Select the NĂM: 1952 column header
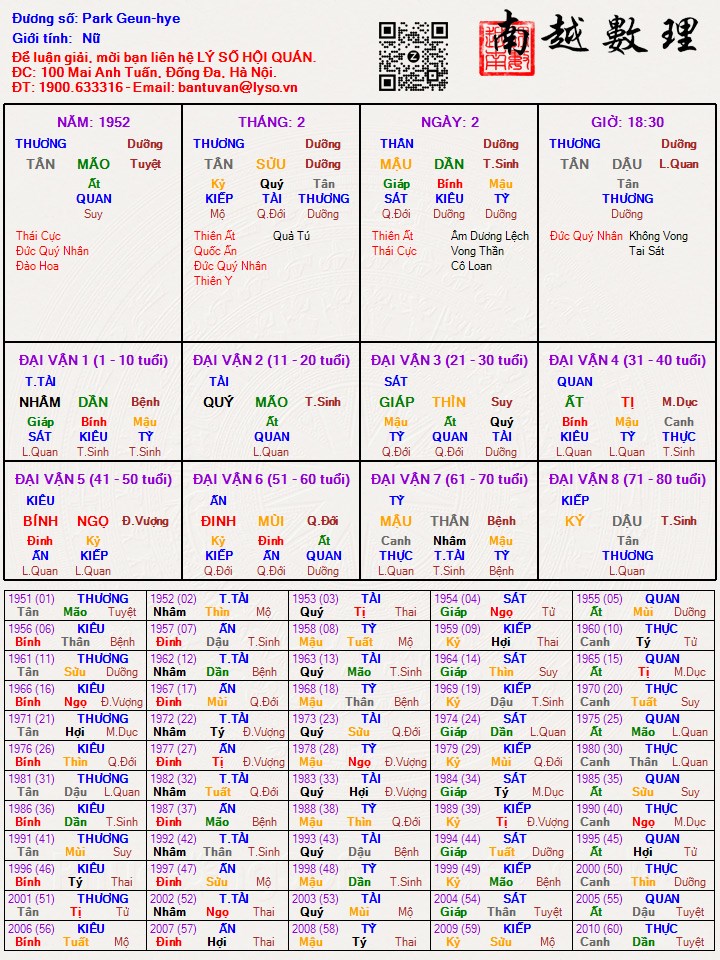Image resolution: width=720 pixels, height=960 pixels. (93, 122)
